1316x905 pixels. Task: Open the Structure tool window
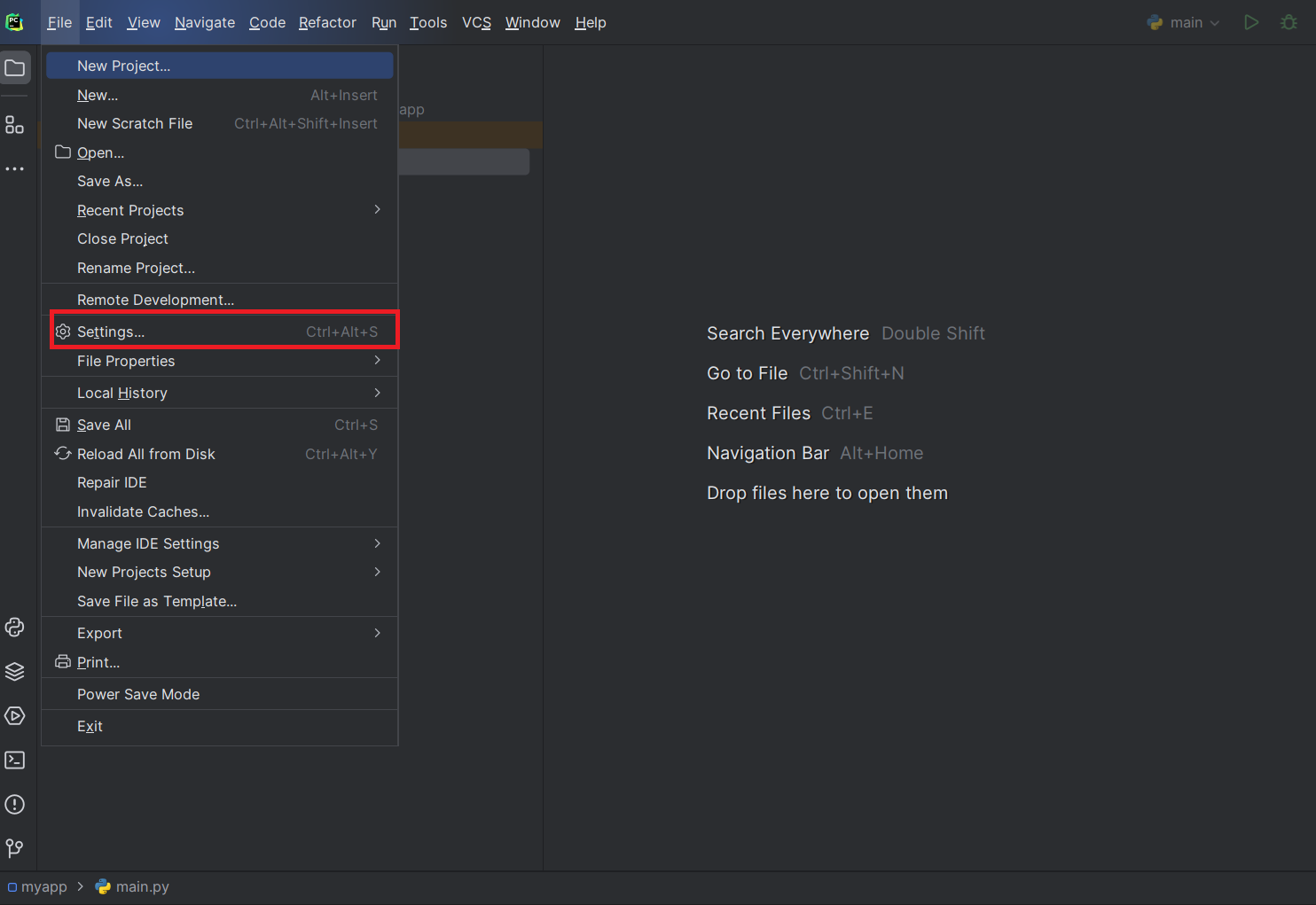14,124
